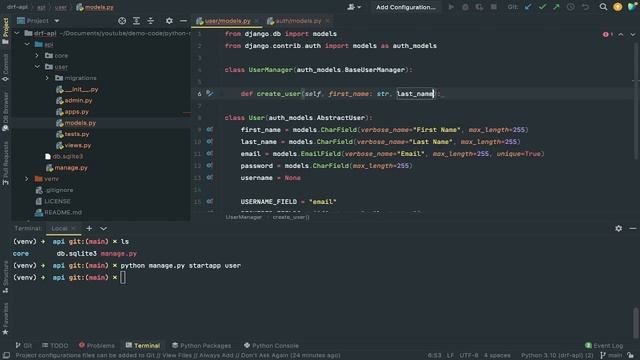Click 4 spaces indent setting
The image size is (640, 360).
click(x=497, y=356)
